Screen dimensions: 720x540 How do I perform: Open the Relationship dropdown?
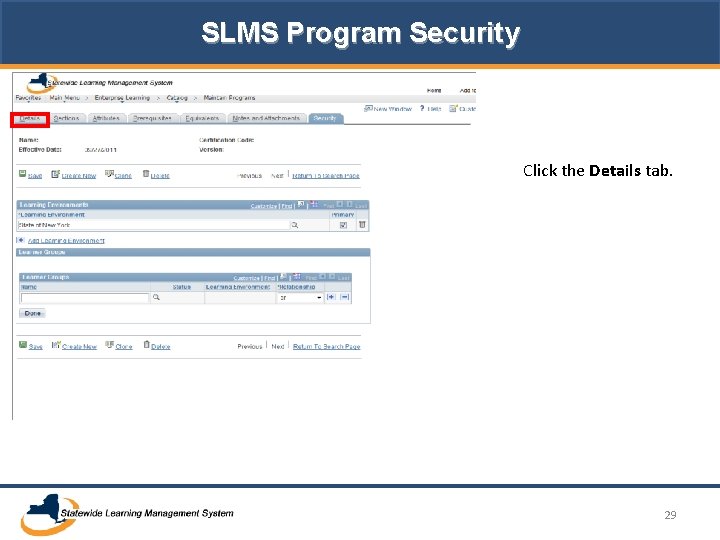click(x=300, y=298)
